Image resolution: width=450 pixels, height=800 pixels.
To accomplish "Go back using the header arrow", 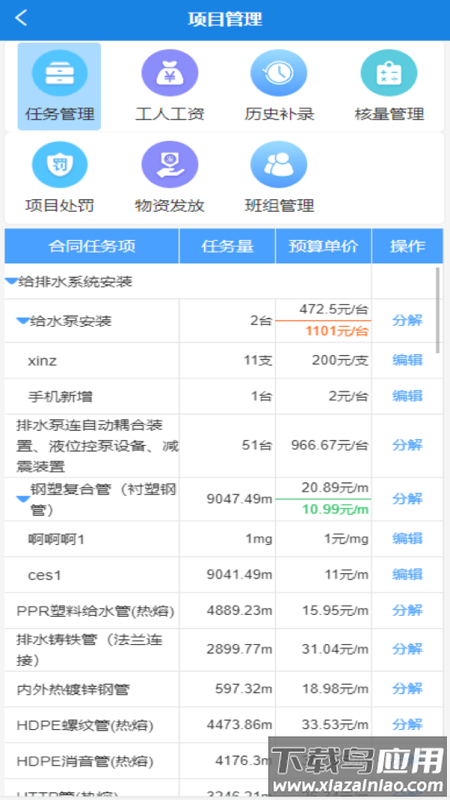I will pyautogui.click(x=21, y=18).
